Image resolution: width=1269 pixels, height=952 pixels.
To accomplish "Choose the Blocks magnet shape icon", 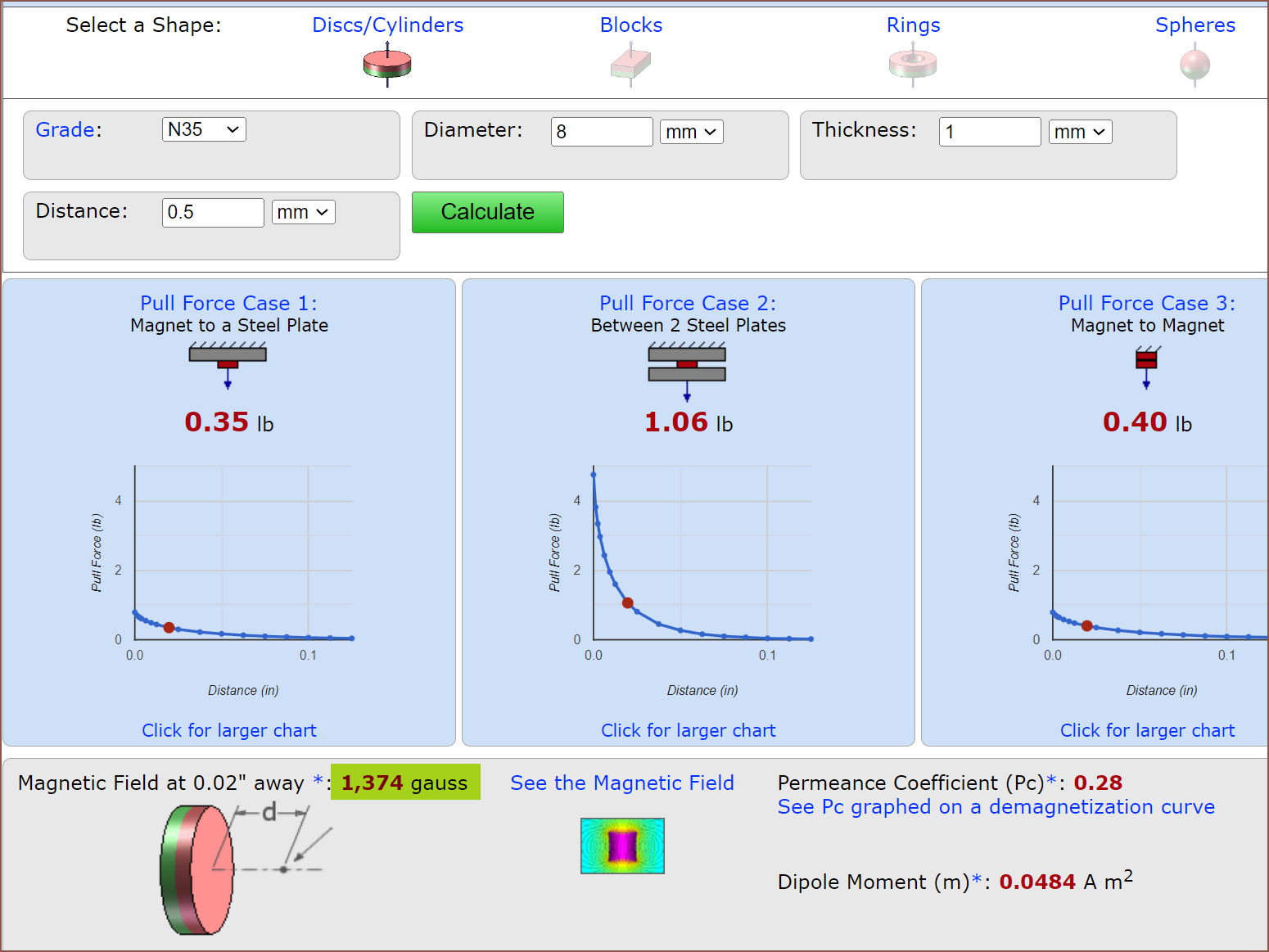I will point(630,65).
